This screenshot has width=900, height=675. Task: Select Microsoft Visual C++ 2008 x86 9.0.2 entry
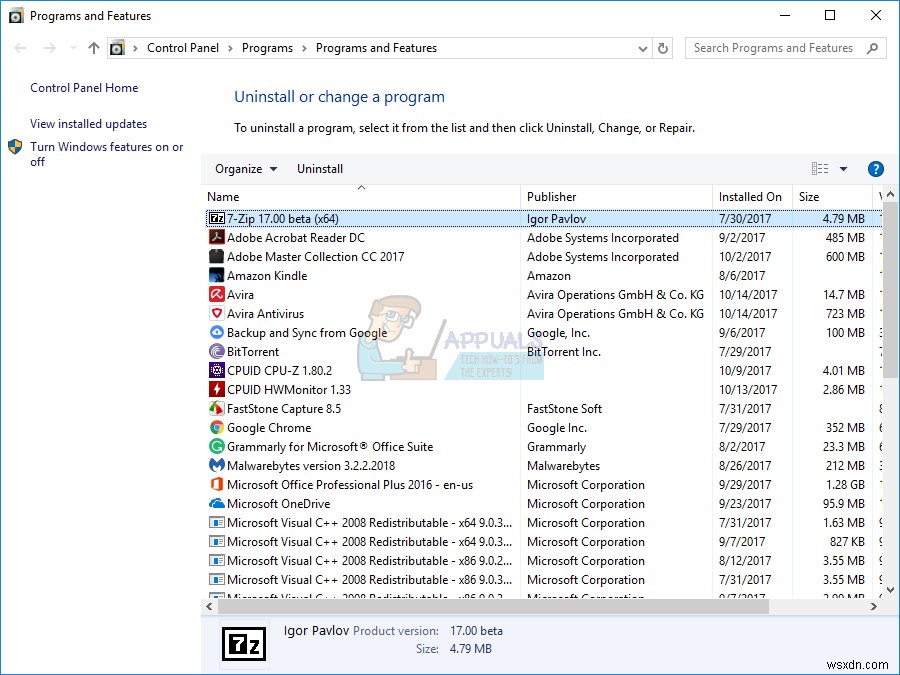[x=369, y=561]
